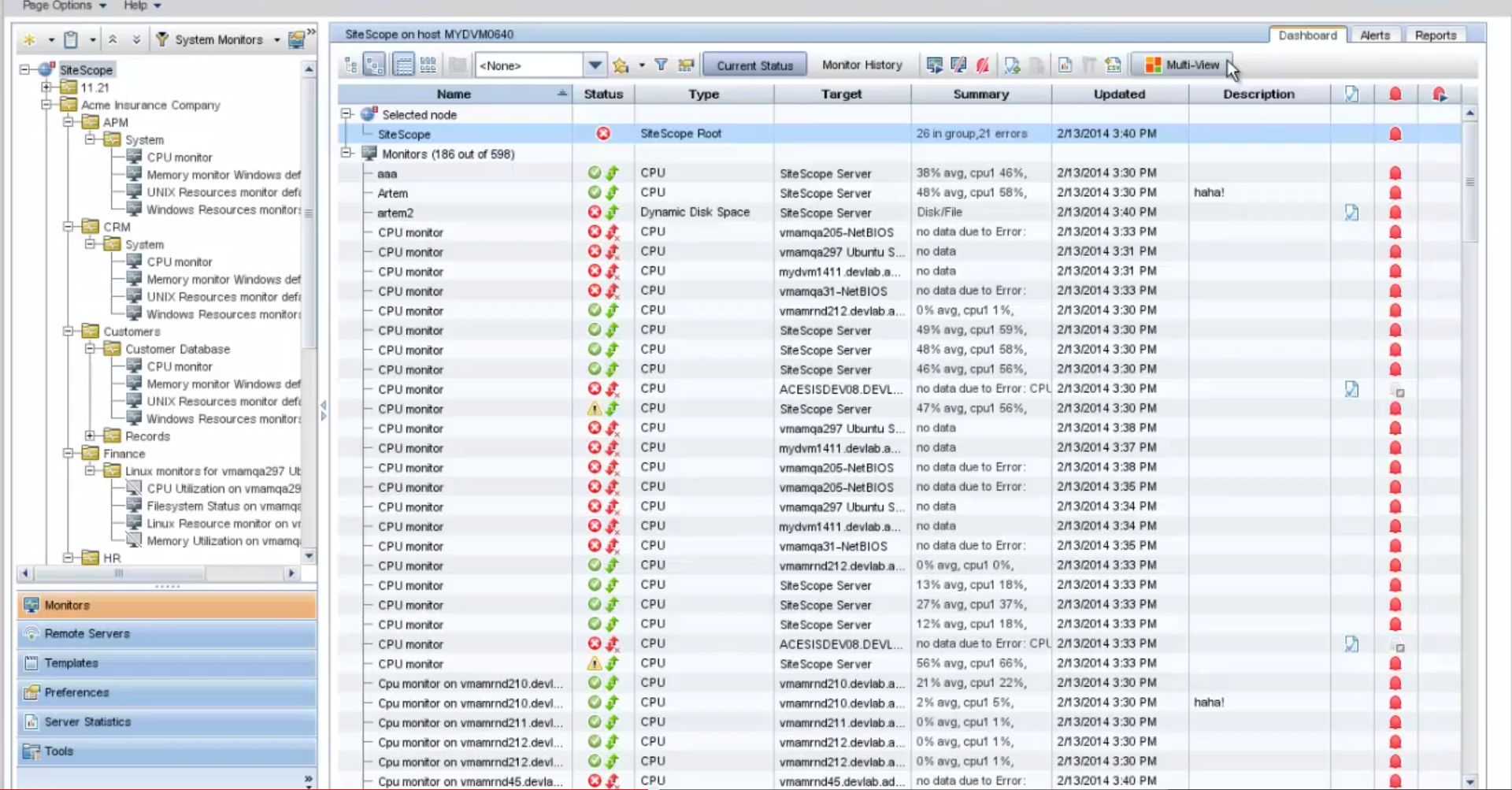
Task: Click the Multi-View button
Action: click(1181, 65)
